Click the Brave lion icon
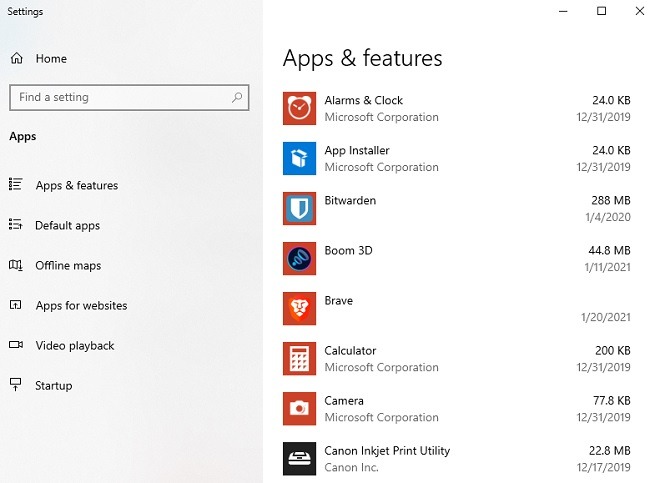Viewport: 650px width, 483px height. (x=299, y=308)
